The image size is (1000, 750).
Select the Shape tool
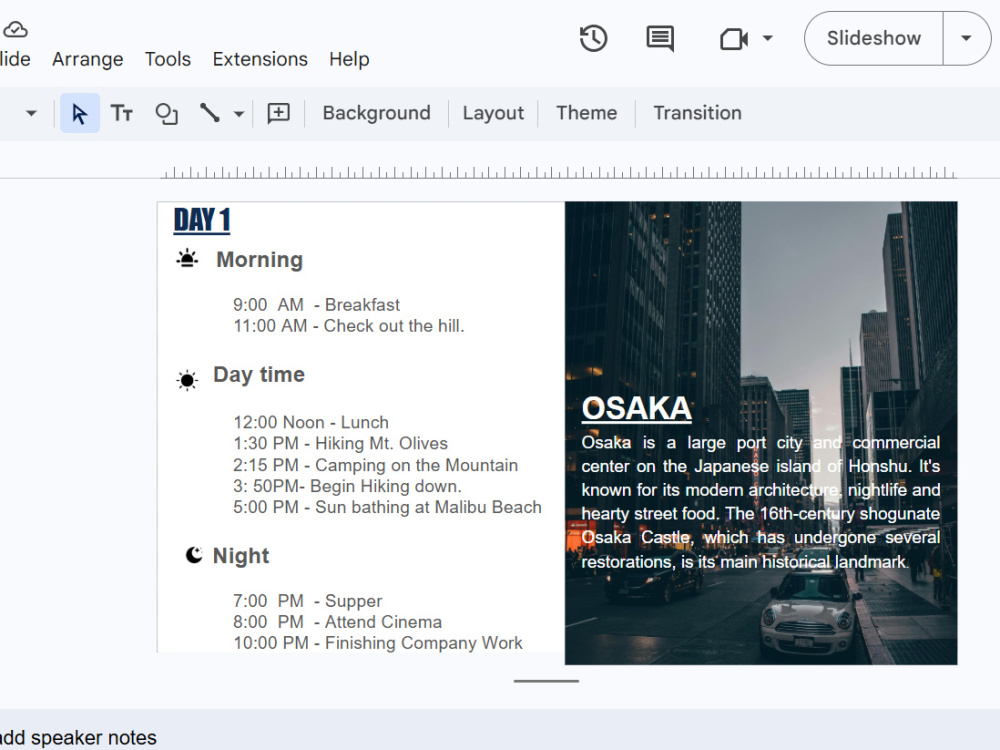click(x=166, y=114)
